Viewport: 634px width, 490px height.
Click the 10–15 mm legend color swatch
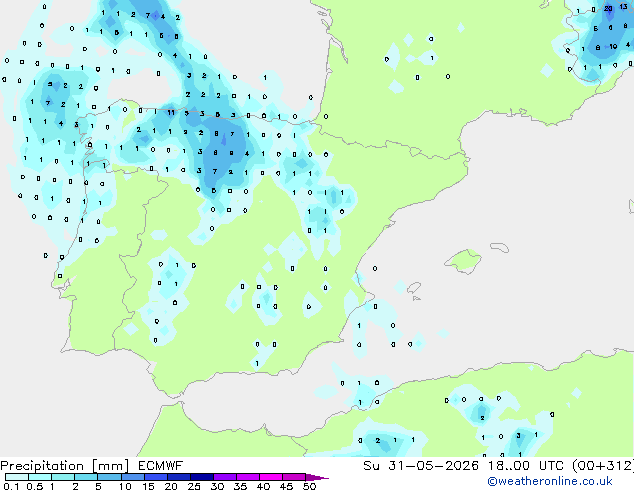pos(132,477)
